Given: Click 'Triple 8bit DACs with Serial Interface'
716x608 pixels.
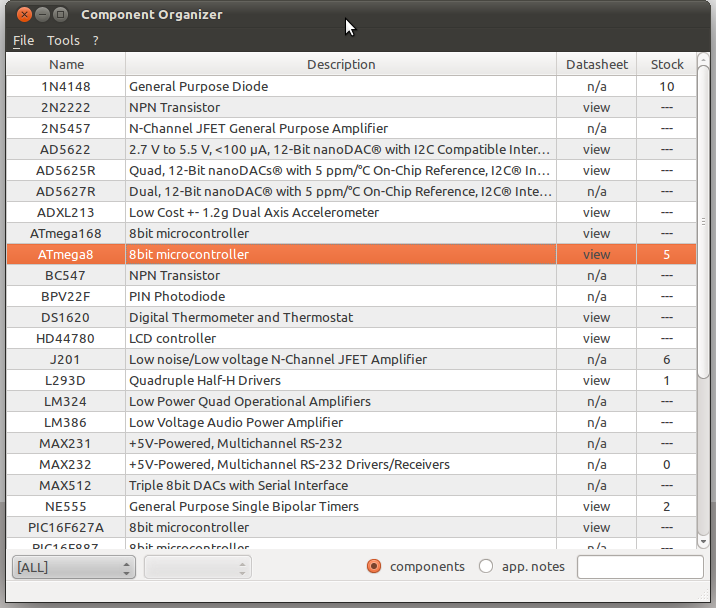Looking at the screenshot, I should click(238, 486).
